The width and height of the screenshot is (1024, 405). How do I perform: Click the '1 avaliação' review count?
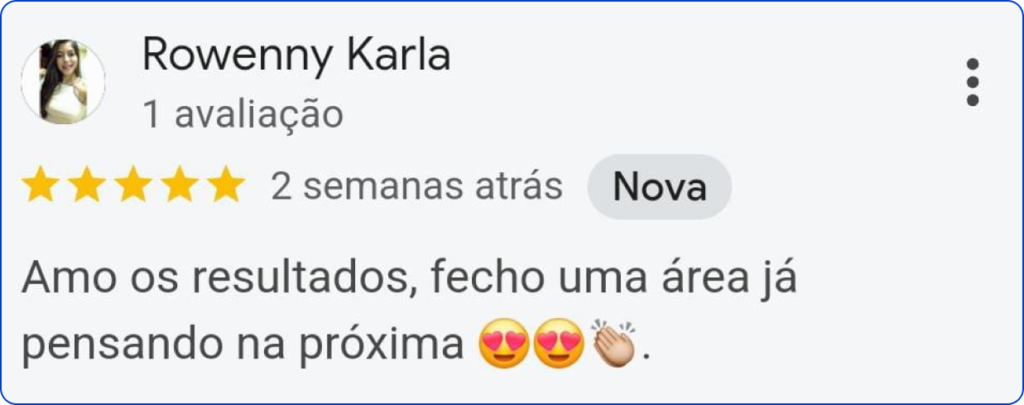point(243,114)
